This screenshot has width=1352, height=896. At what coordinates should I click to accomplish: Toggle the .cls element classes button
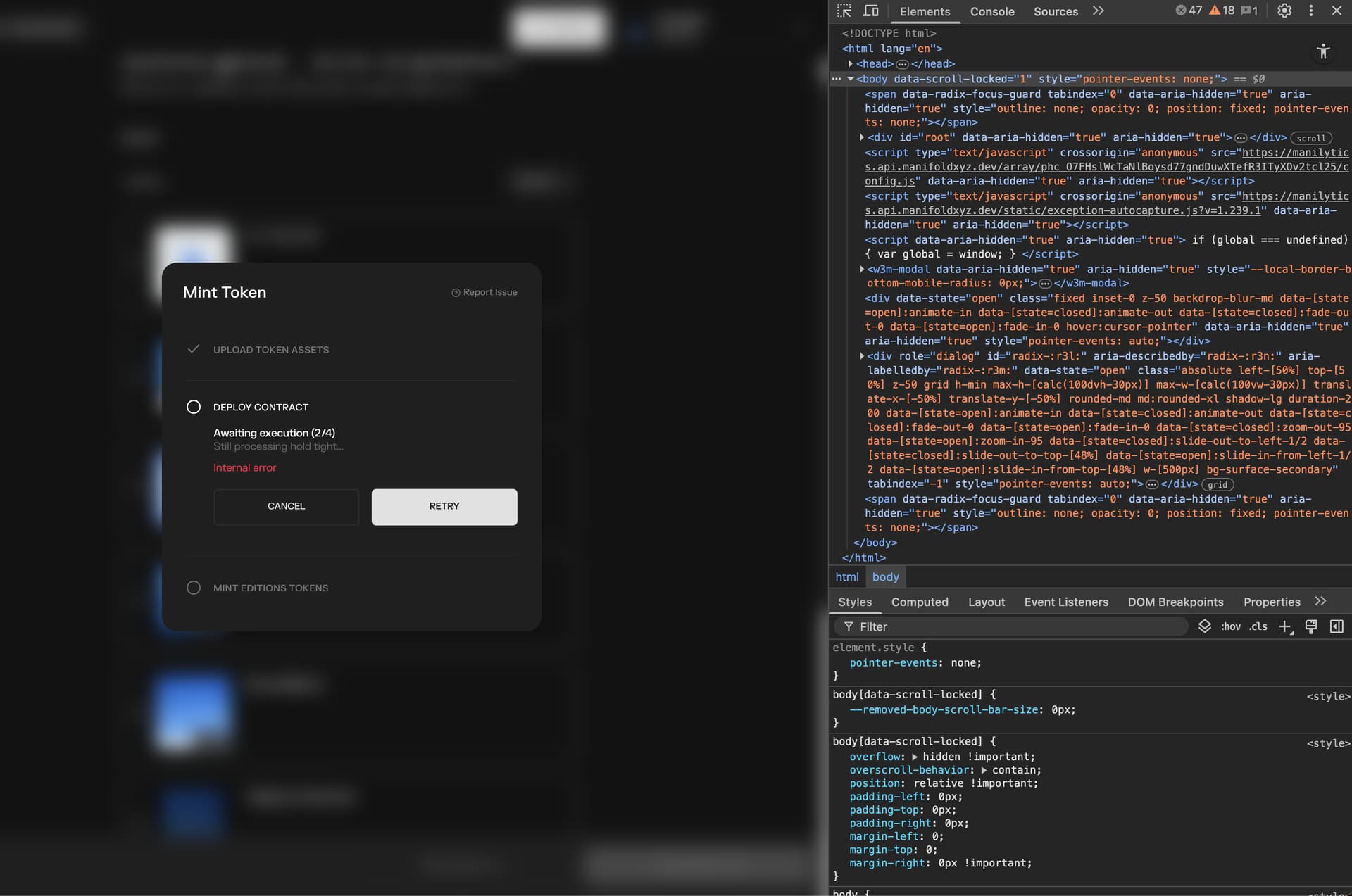coord(1258,626)
